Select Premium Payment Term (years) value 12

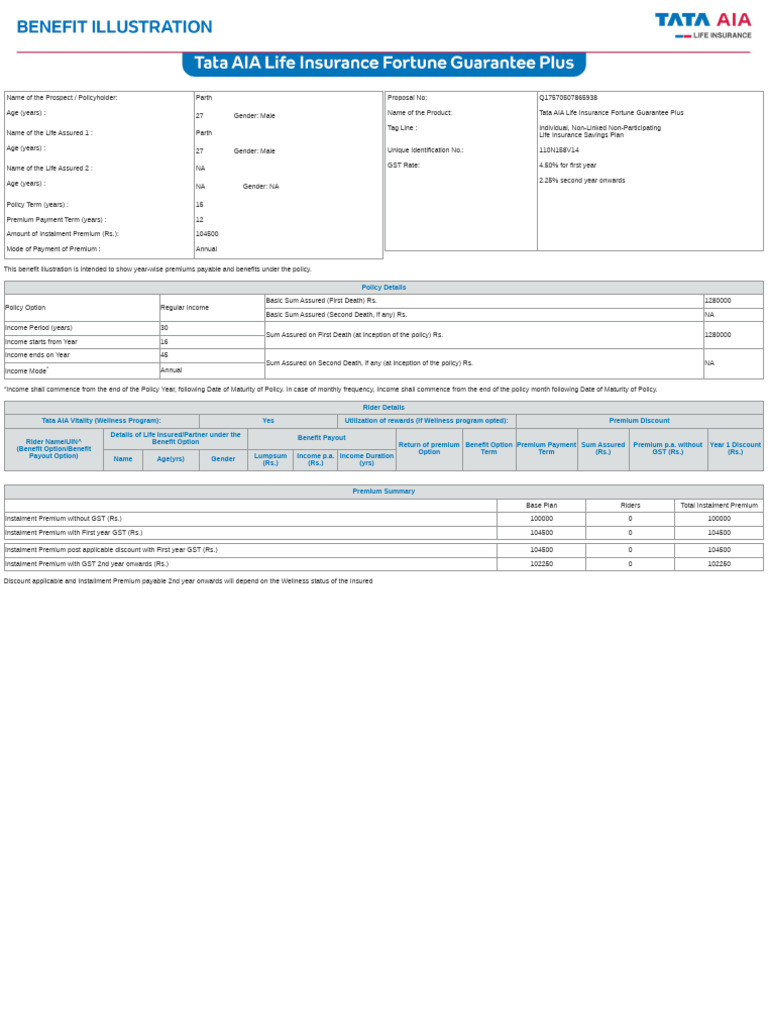click(x=200, y=219)
